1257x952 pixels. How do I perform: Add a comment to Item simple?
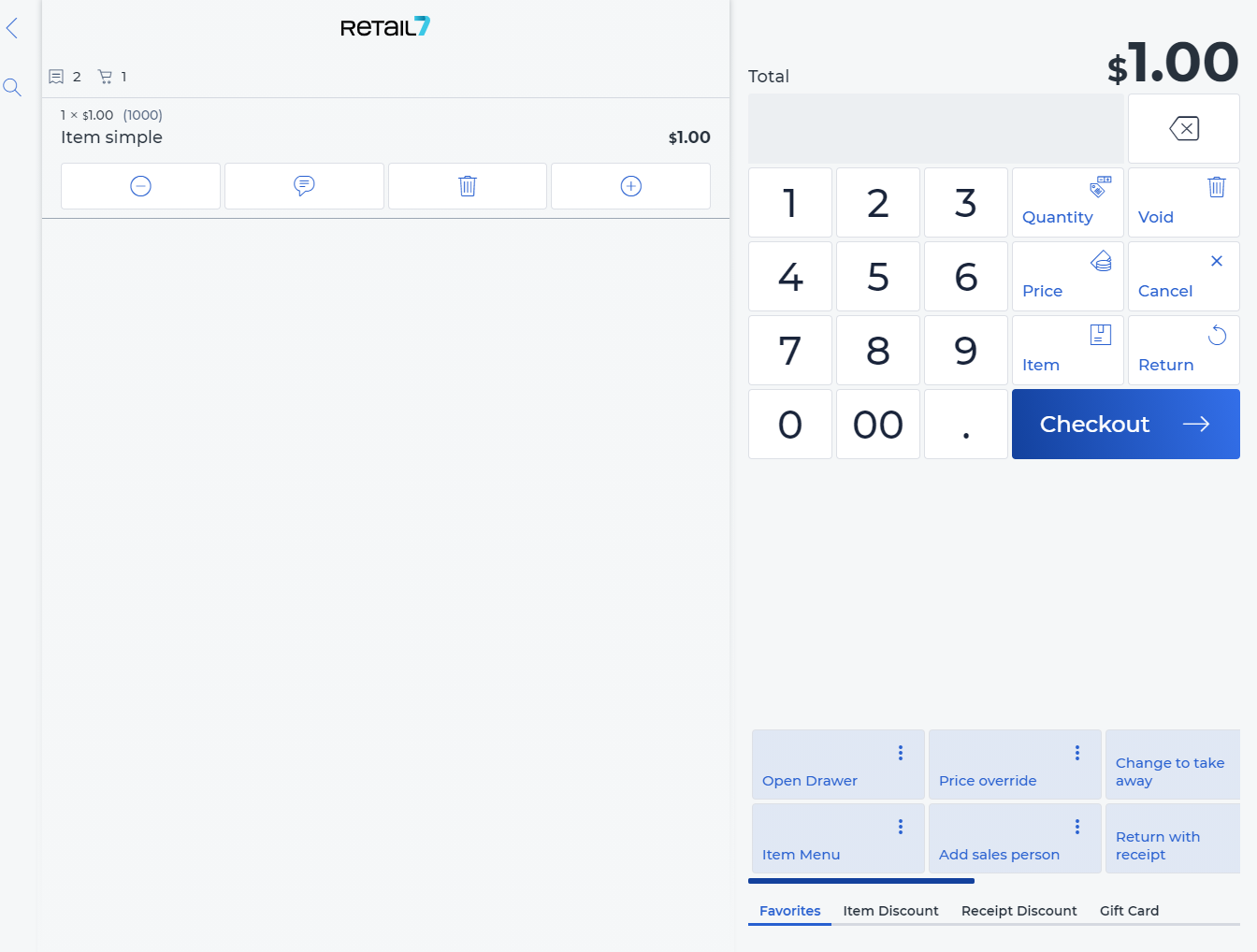tap(304, 186)
